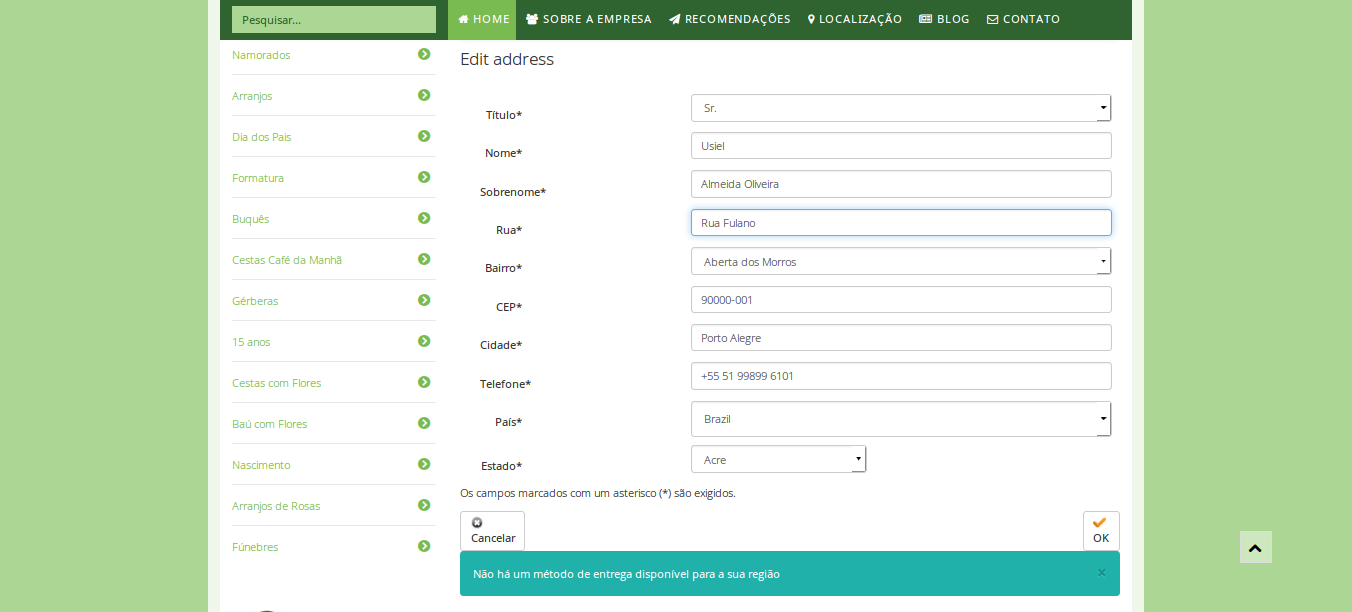Open the Título dropdown showing Sr.
Screen dimensions: 1352x612
[901, 108]
